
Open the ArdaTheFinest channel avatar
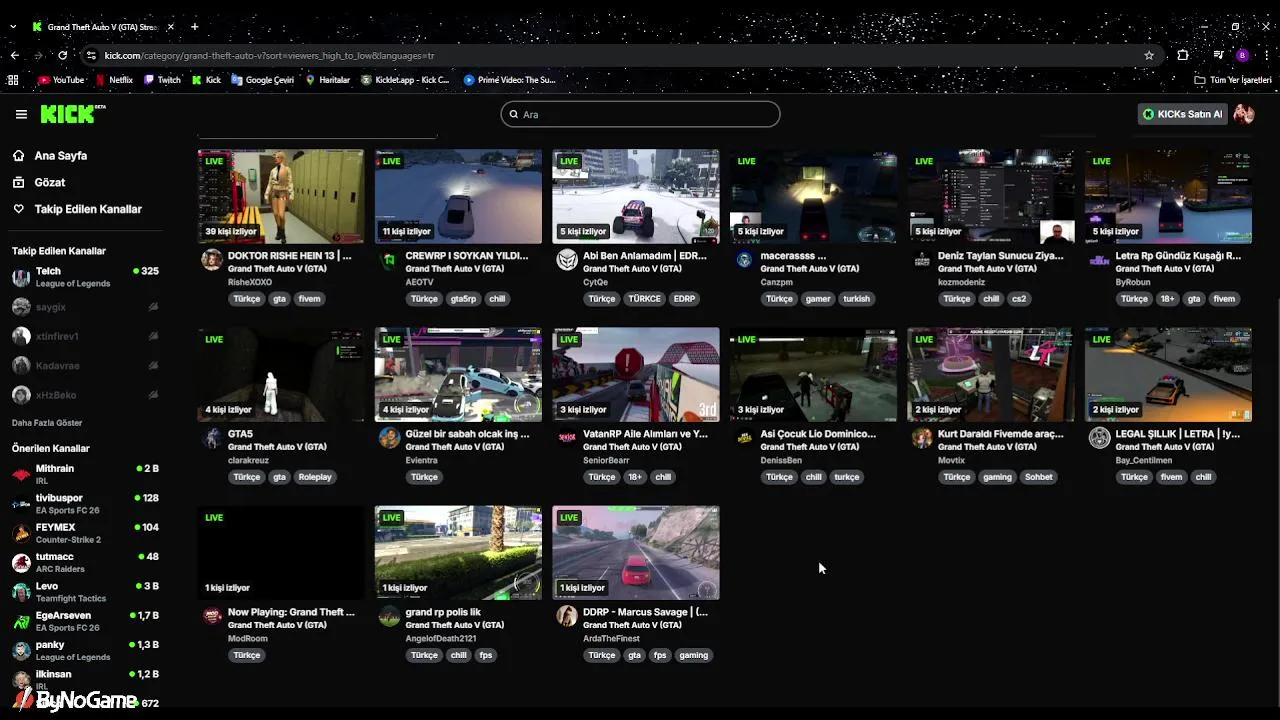pos(567,616)
